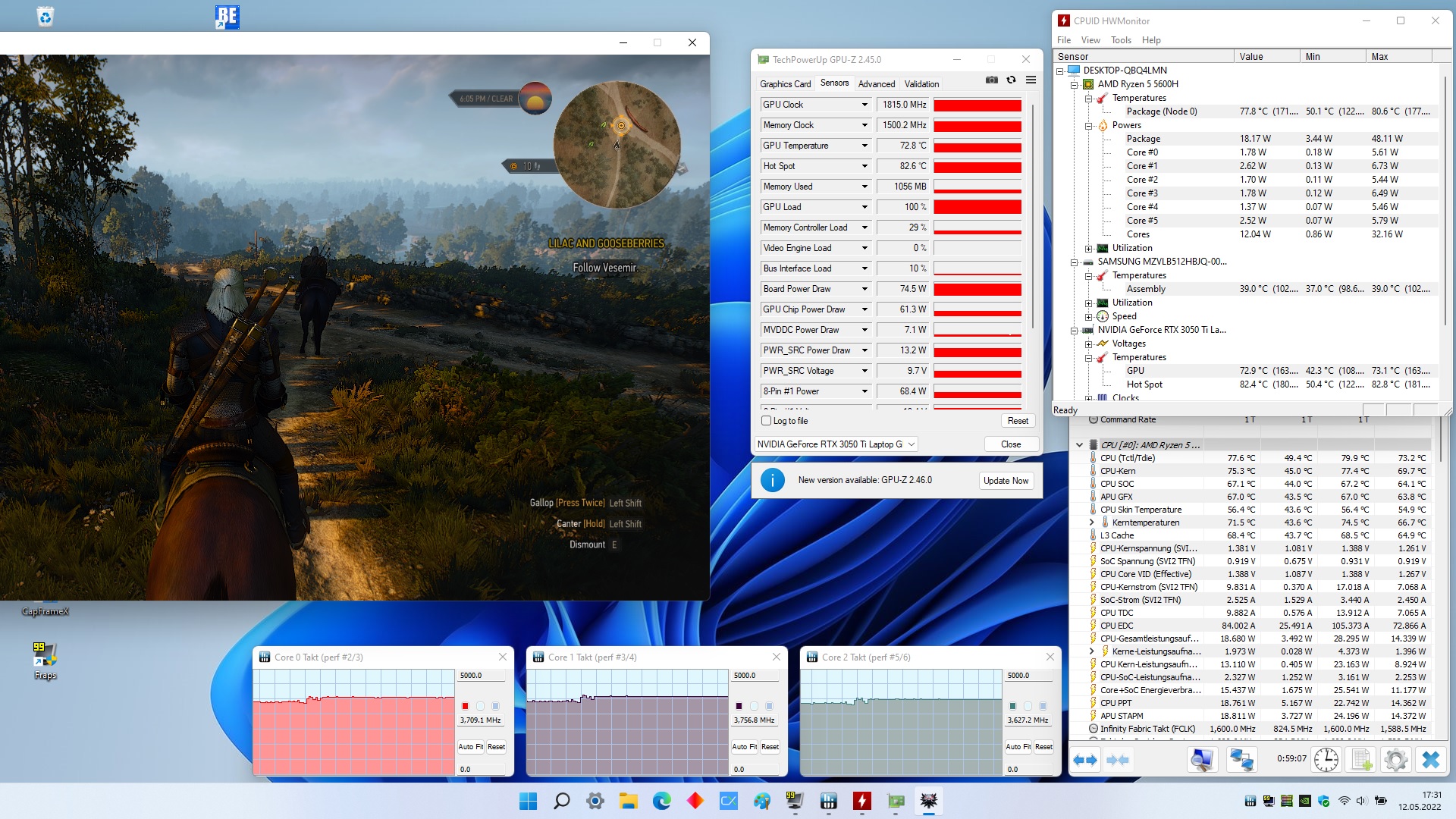
Task: Click HWiNFO network monitors icon
Action: click(x=1241, y=760)
